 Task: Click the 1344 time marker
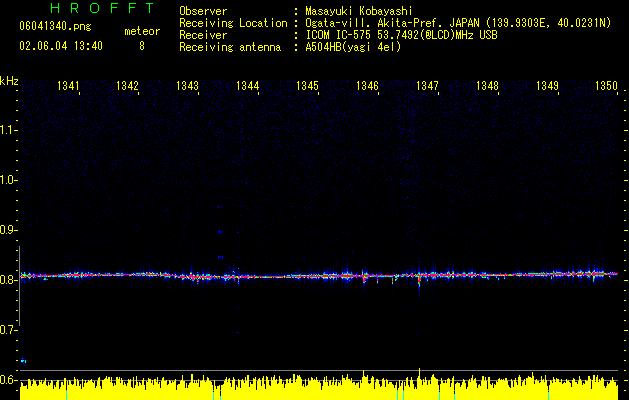[248, 85]
